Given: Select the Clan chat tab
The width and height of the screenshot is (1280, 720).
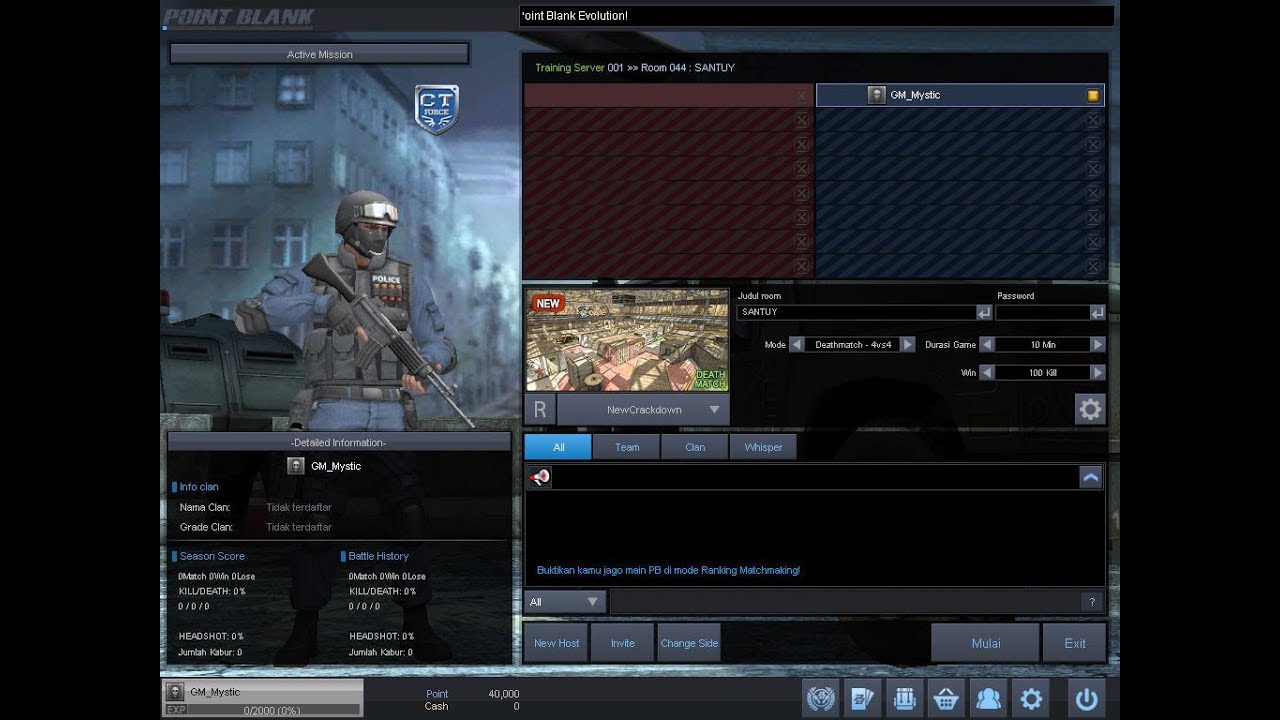Looking at the screenshot, I should [x=695, y=447].
